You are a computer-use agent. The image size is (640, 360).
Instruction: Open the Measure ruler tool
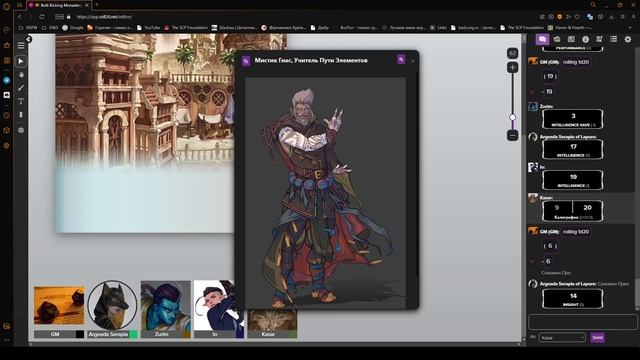click(21, 115)
